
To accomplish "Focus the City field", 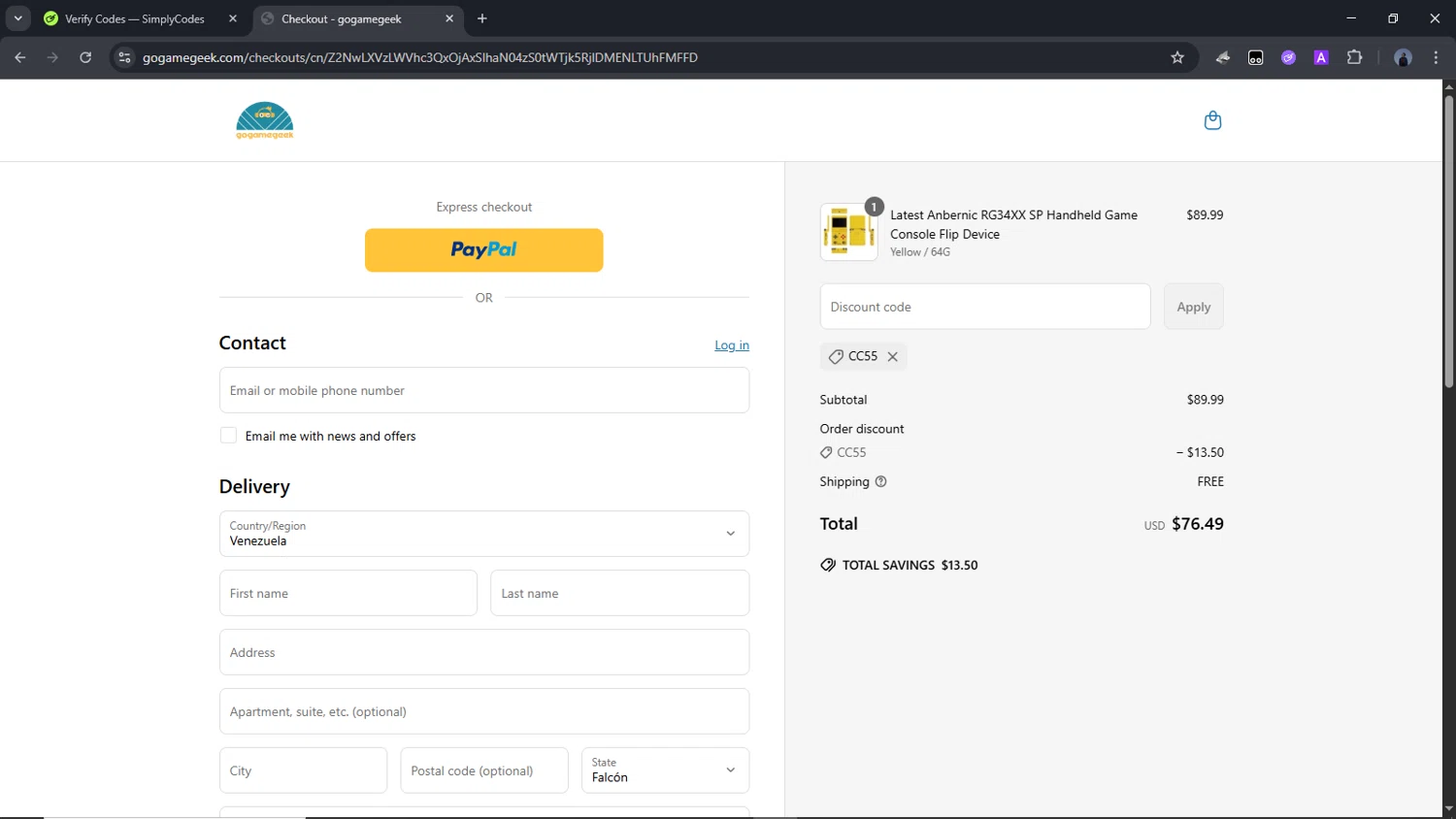I will (x=303, y=770).
